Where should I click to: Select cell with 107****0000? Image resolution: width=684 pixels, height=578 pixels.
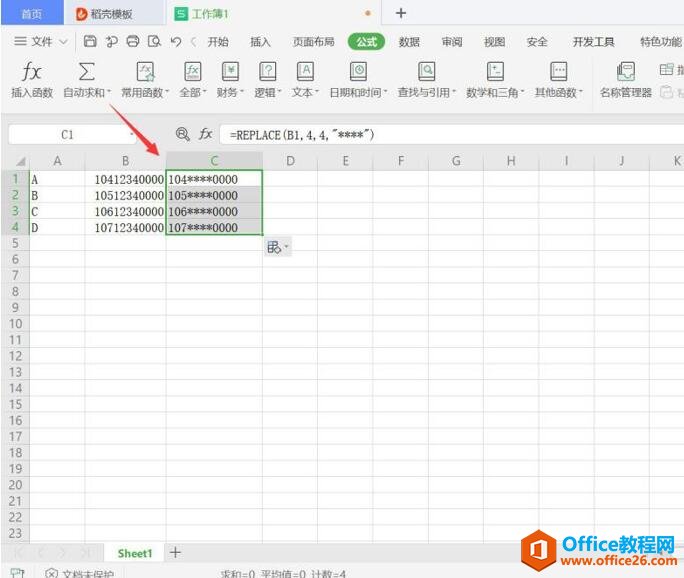pos(214,228)
